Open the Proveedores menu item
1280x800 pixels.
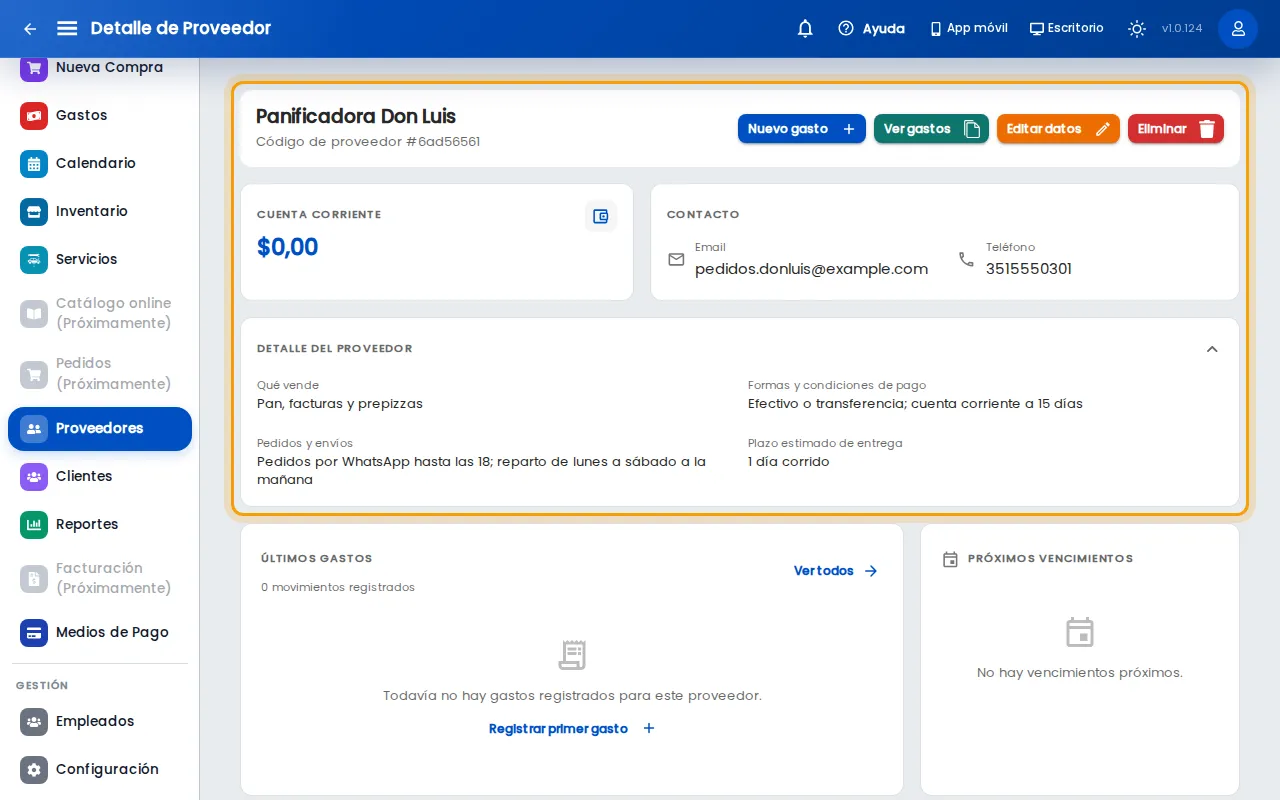100,429
